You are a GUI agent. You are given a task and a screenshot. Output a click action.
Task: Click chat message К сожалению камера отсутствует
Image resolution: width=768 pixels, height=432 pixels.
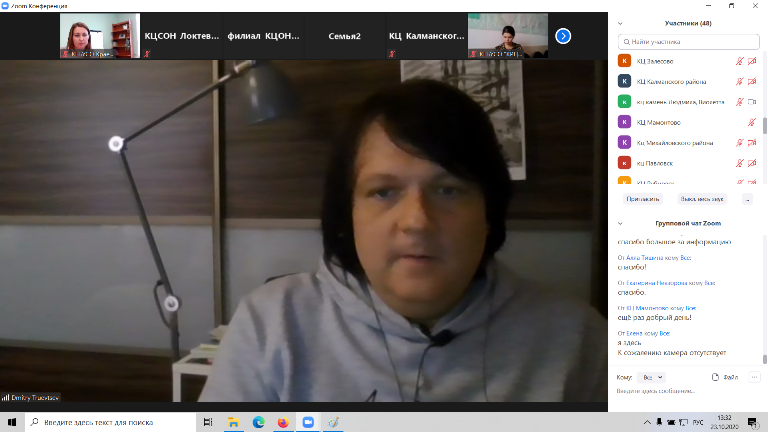(x=672, y=353)
